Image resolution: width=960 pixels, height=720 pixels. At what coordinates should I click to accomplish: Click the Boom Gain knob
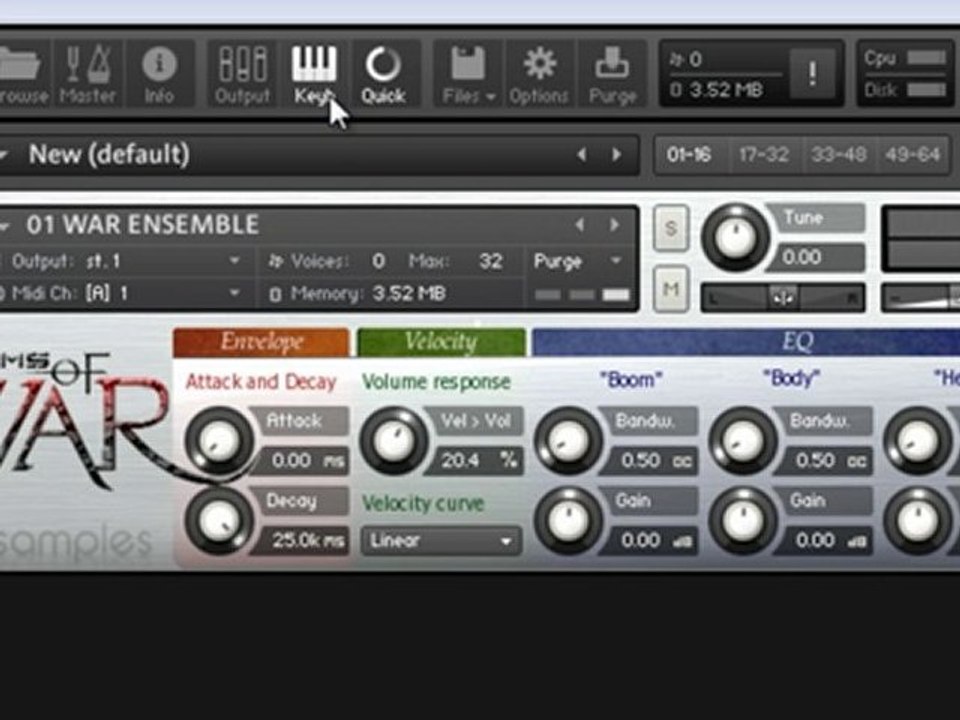pos(568,521)
